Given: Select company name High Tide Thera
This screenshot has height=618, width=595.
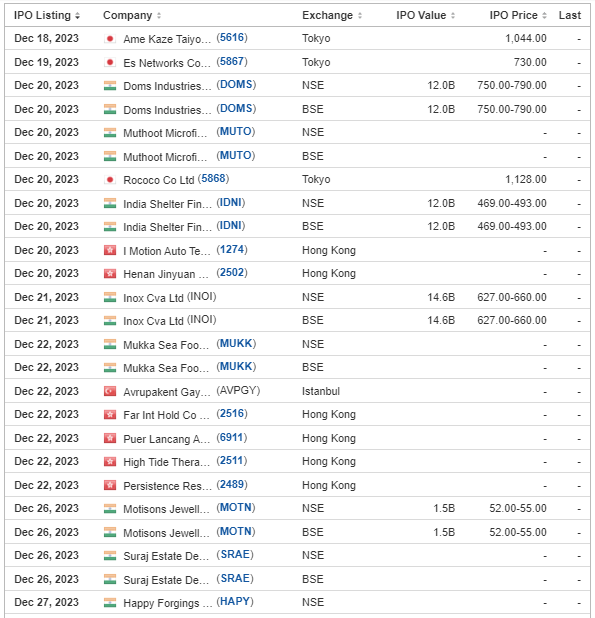Looking at the screenshot, I should click(167, 462).
